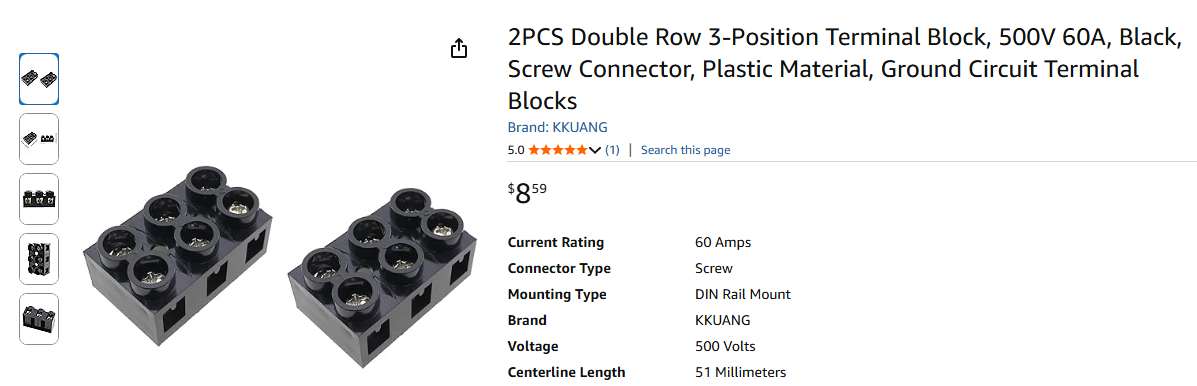
Task: Click the Search this page link
Action: 686,150
